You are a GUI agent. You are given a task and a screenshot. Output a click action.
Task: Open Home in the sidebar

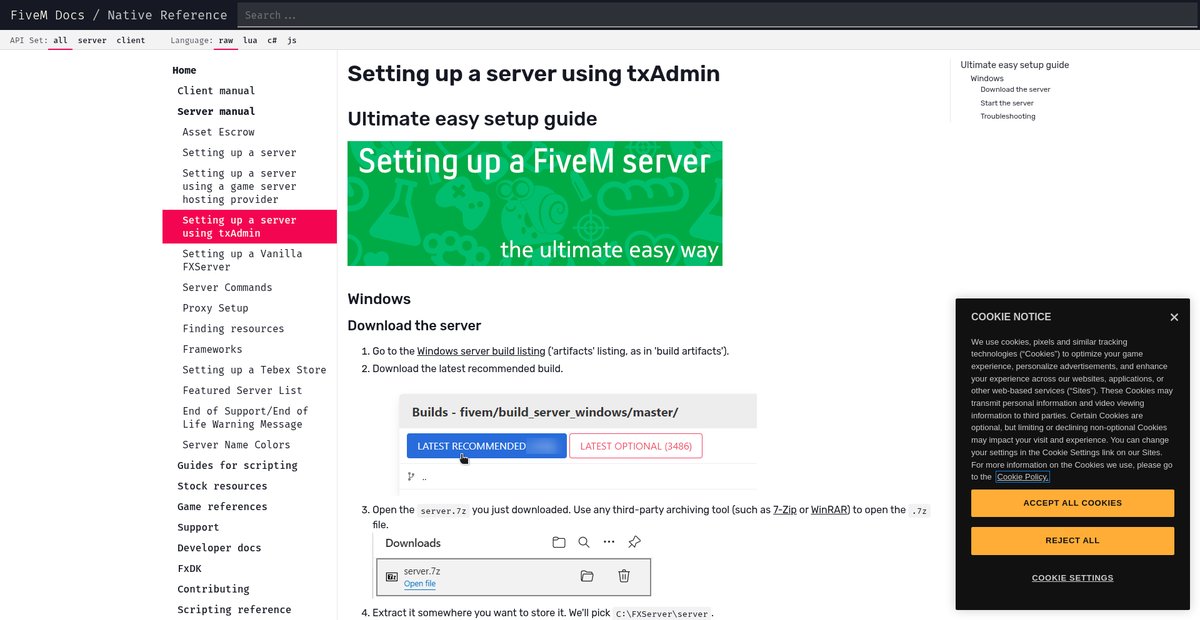[184, 71]
